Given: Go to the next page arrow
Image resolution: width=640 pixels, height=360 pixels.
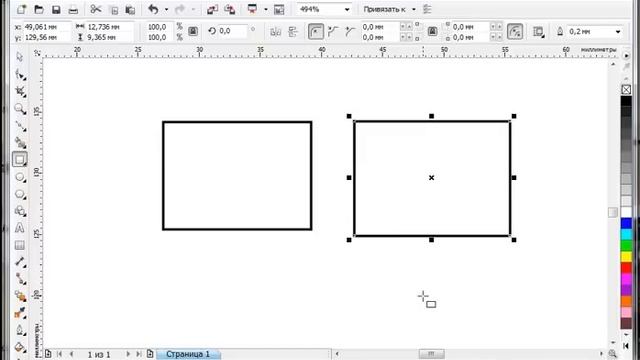Looking at the screenshot, I should pos(128,354).
